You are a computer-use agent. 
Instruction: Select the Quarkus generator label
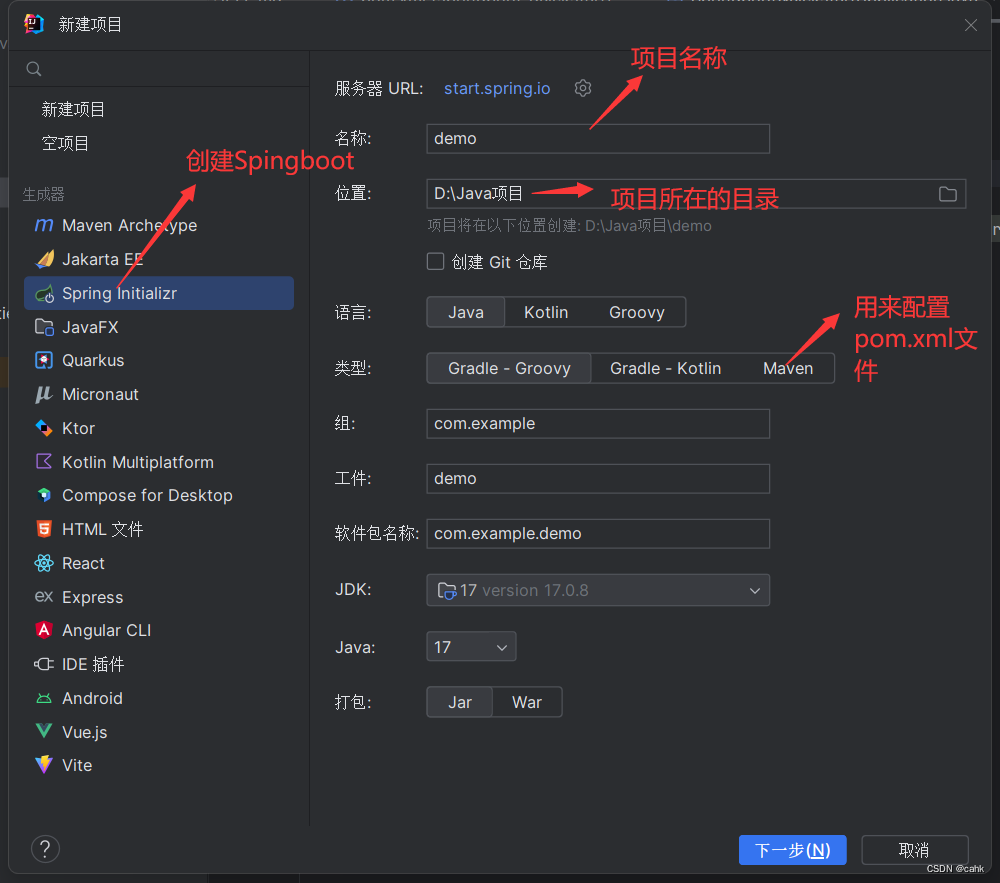point(93,360)
